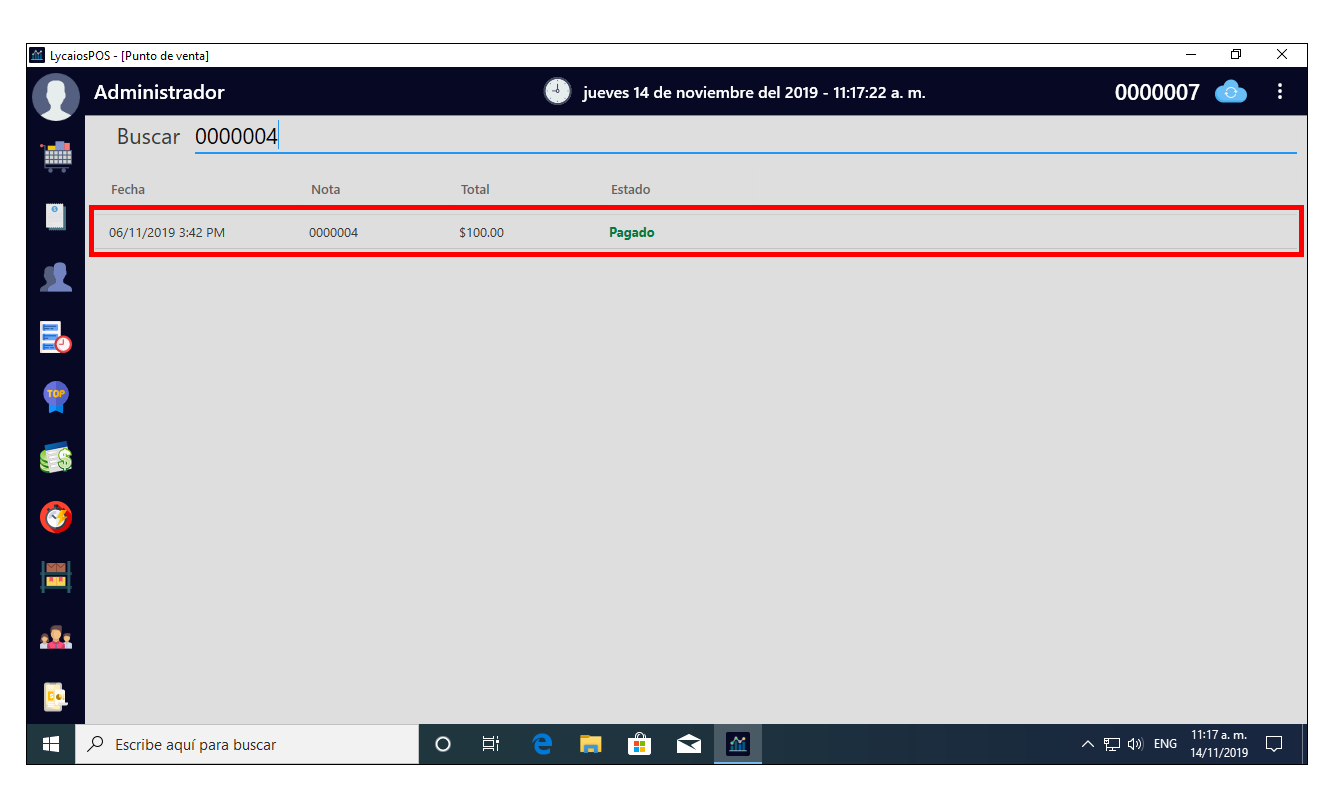Click the Fecha column header
Viewport: 1334px width, 808px height.
(x=128, y=189)
